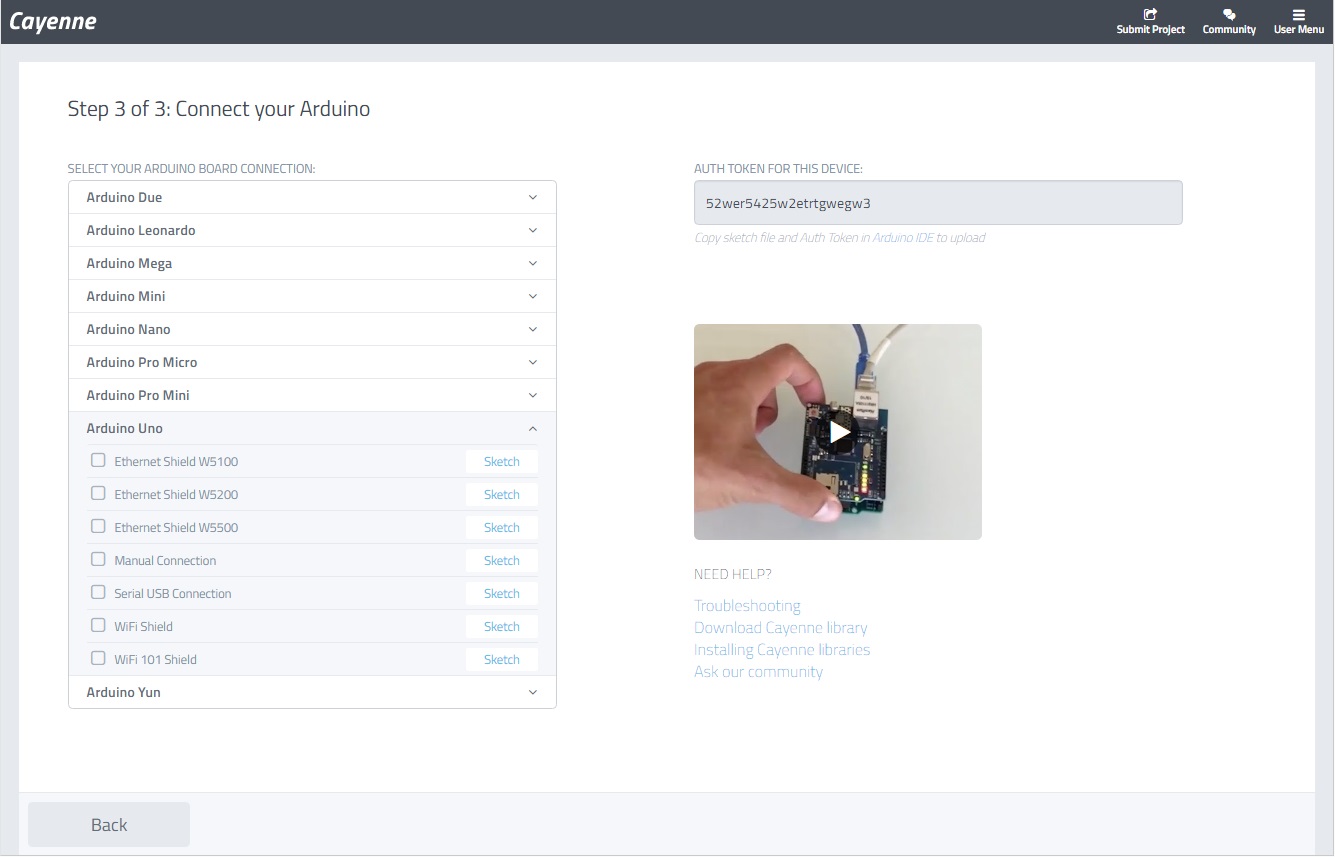Click the Manual Connection label
Screen dimensions: 1335x857
[x=165, y=560]
